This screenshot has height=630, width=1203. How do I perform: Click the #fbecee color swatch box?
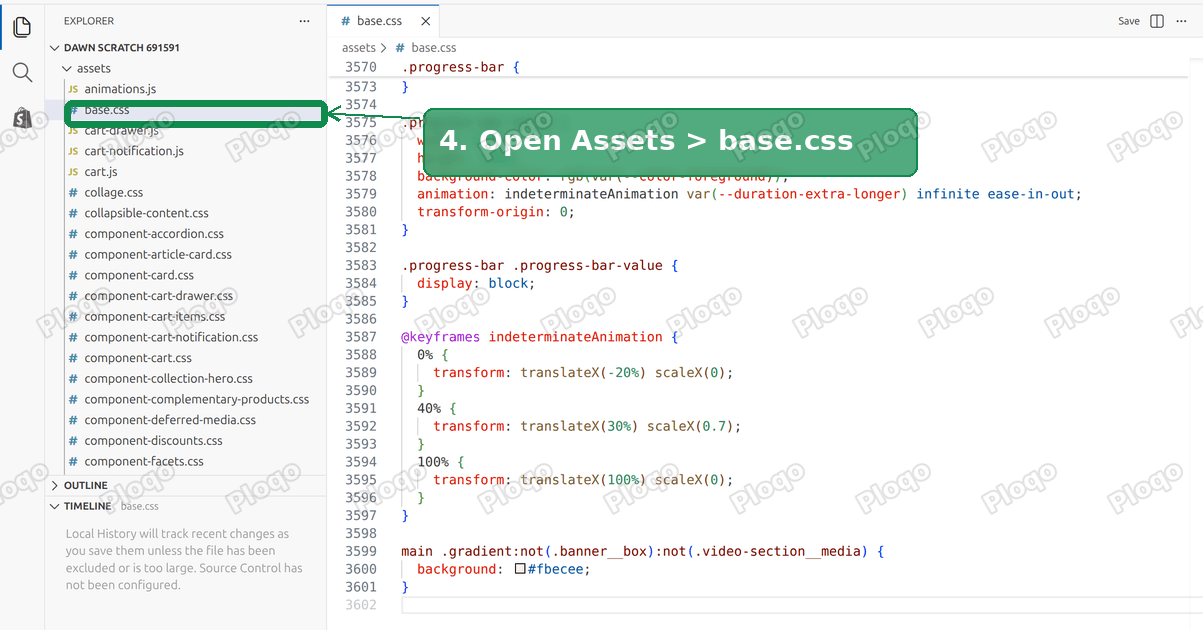coord(520,569)
